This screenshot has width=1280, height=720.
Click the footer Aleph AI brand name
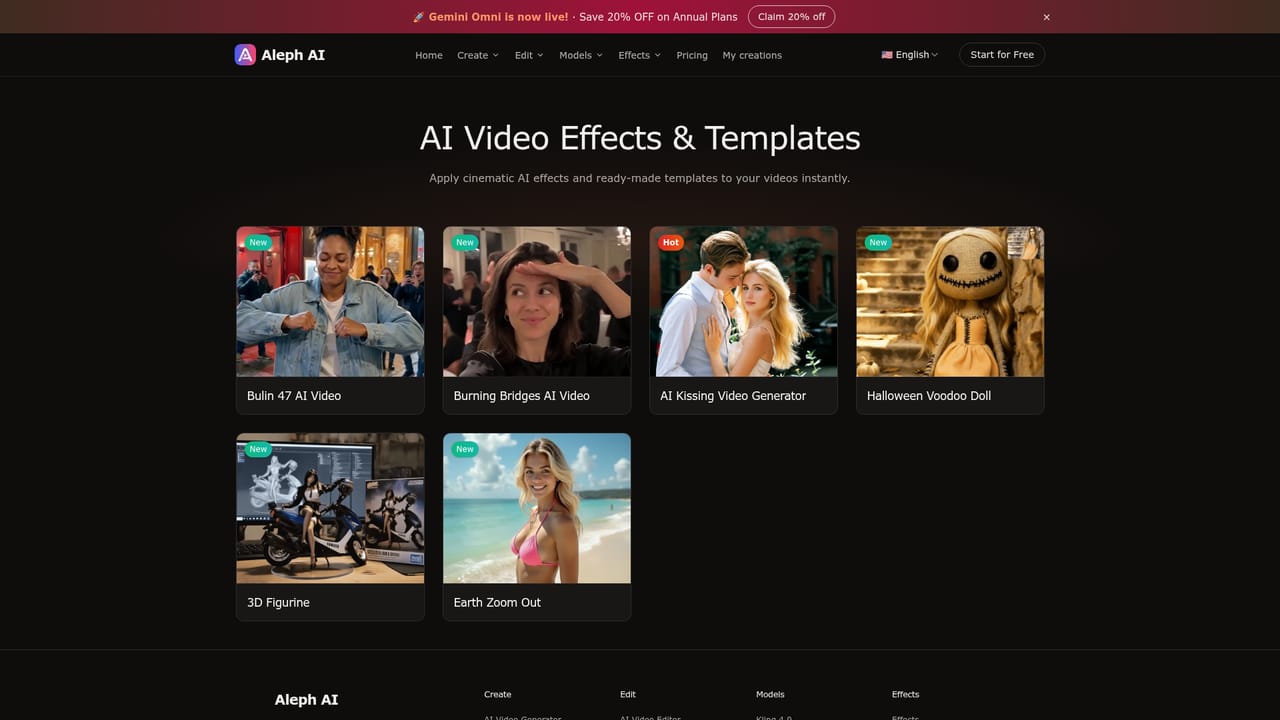click(306, 700)
